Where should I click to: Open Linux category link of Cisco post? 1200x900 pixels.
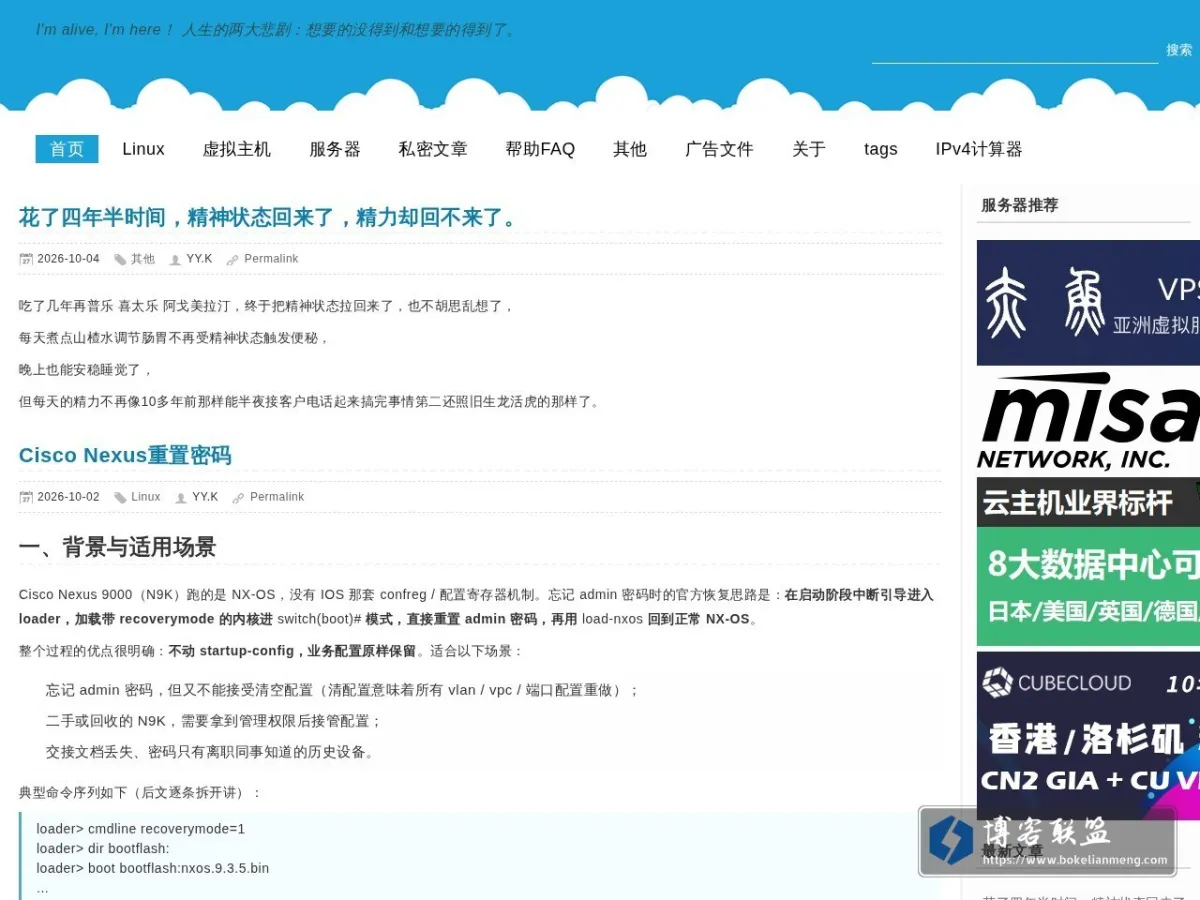146,497
